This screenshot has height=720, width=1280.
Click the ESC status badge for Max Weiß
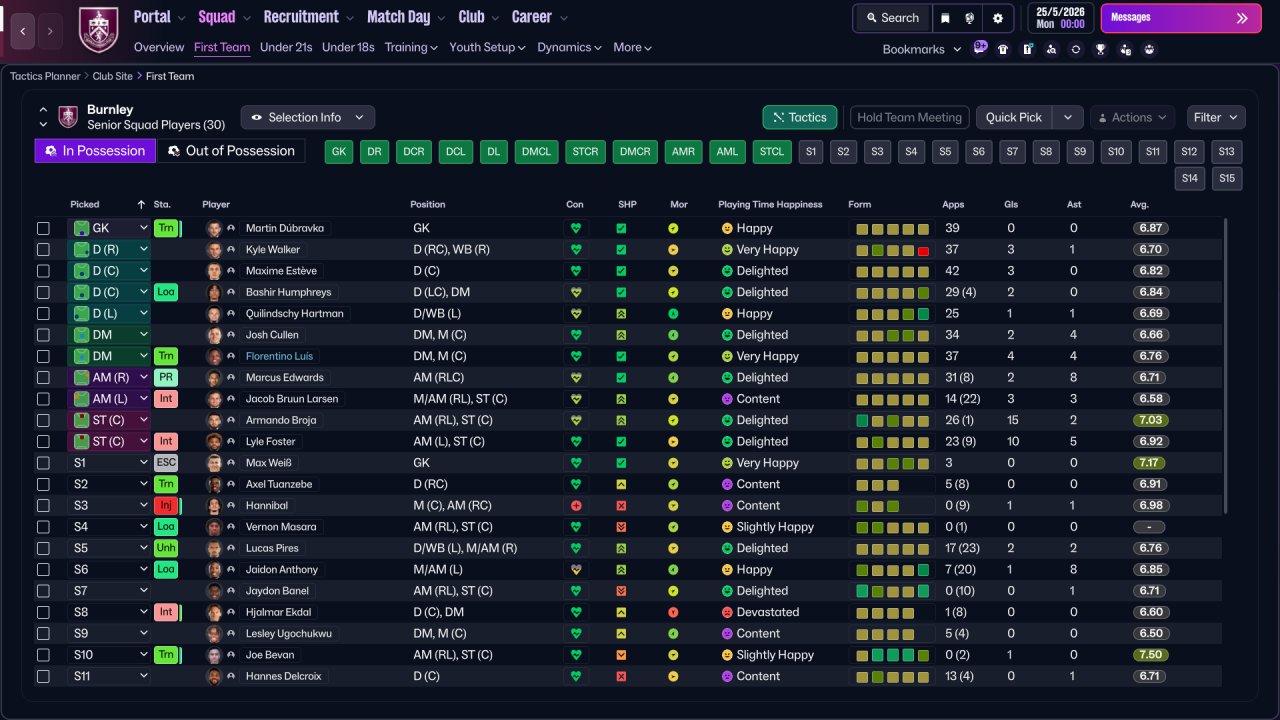pyautogui.click(x=166, y=463)
